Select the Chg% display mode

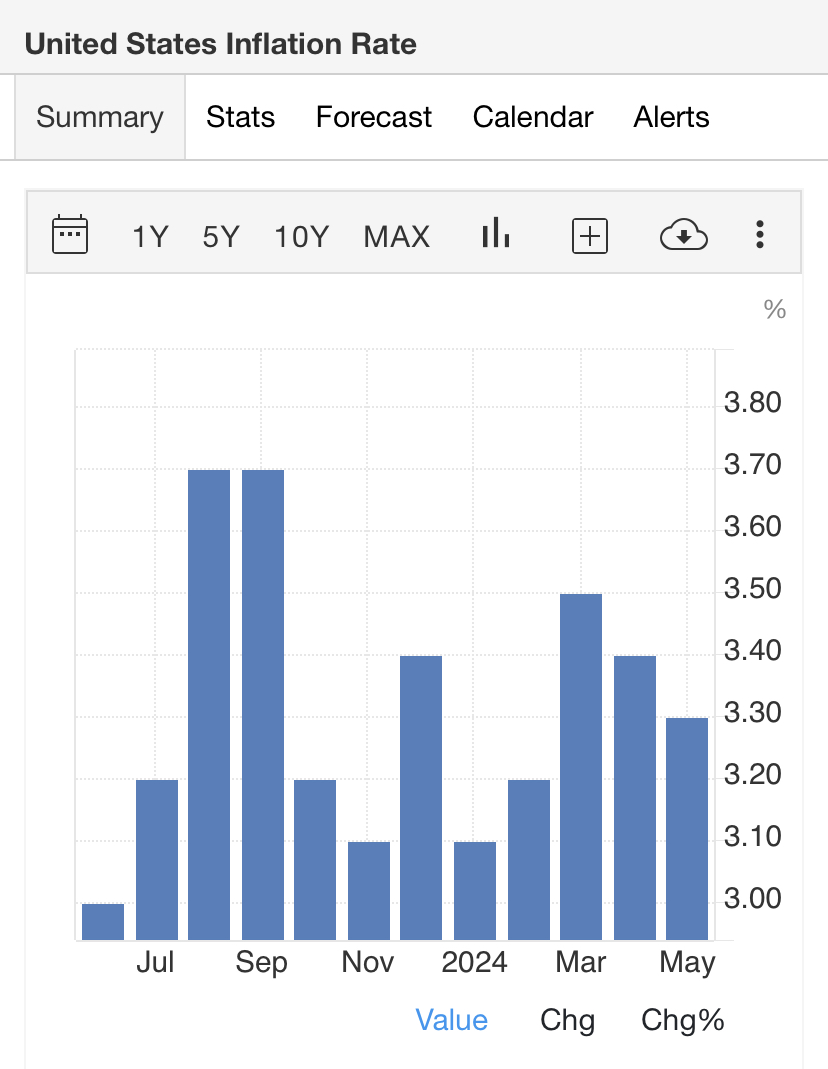pyautogui.click(x=683, y=1021)
